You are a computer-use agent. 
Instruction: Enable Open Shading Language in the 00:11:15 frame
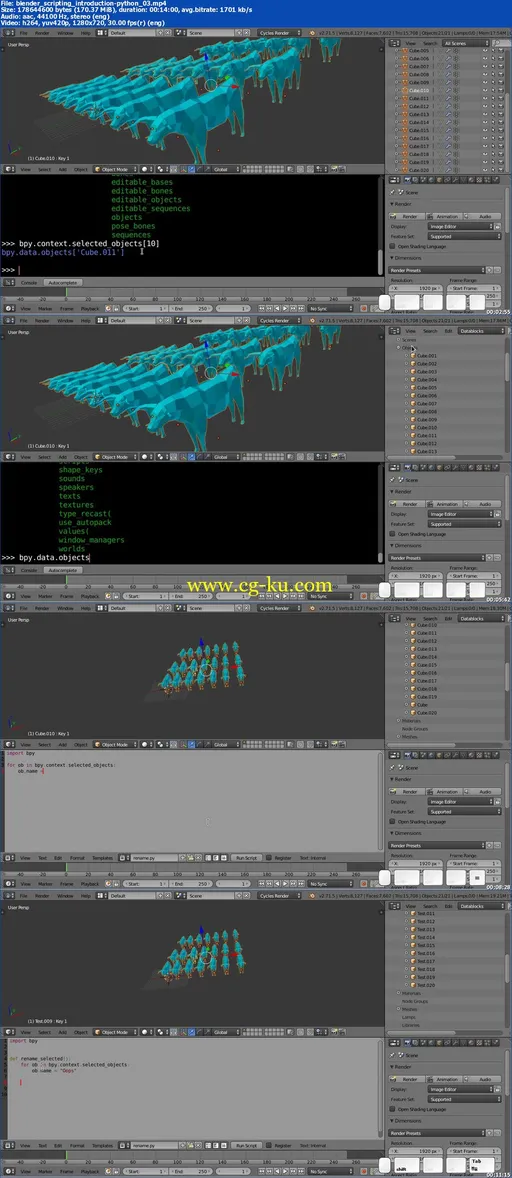(393, 1109)
